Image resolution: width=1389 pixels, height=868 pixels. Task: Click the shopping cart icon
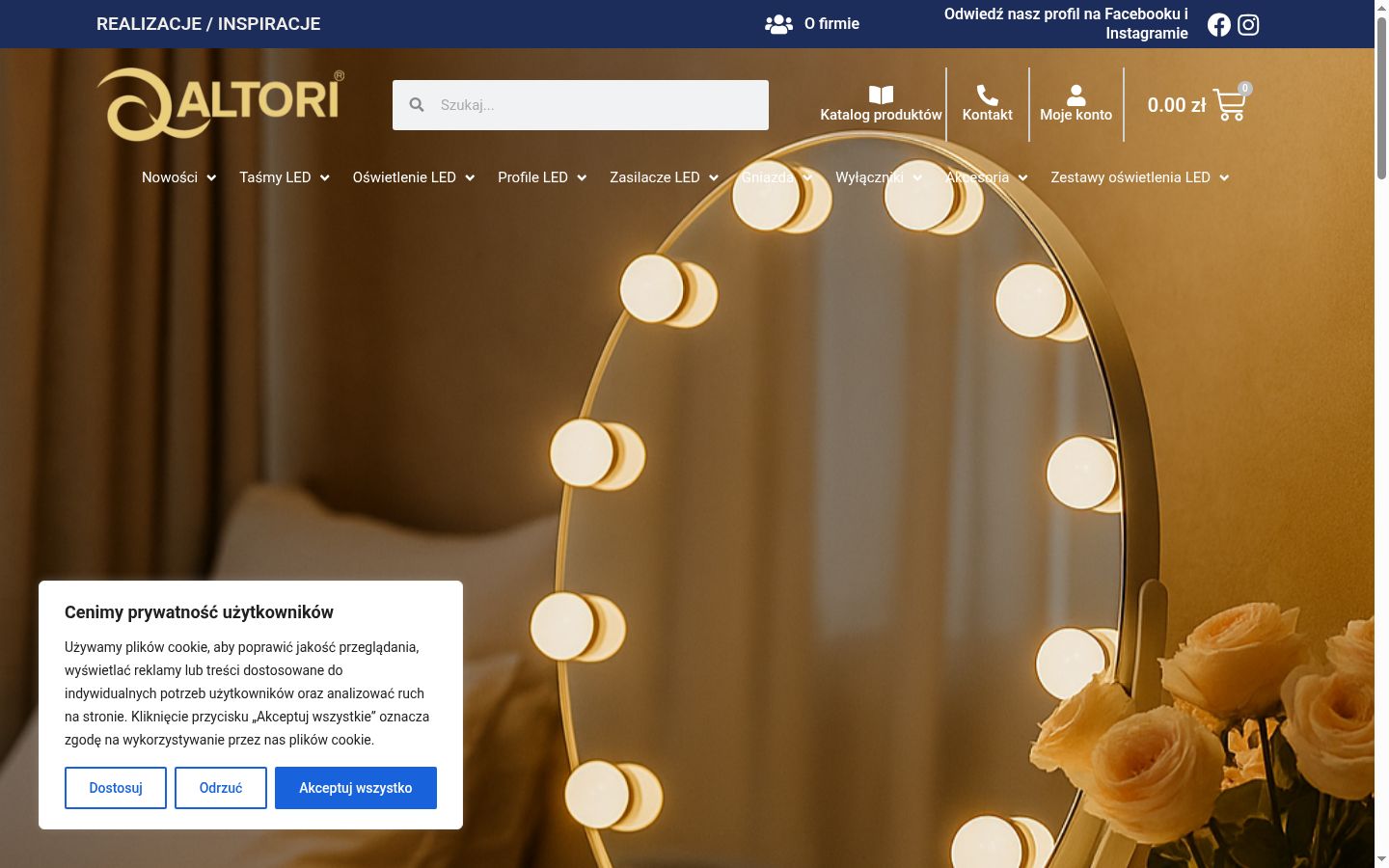(1230, 105)
